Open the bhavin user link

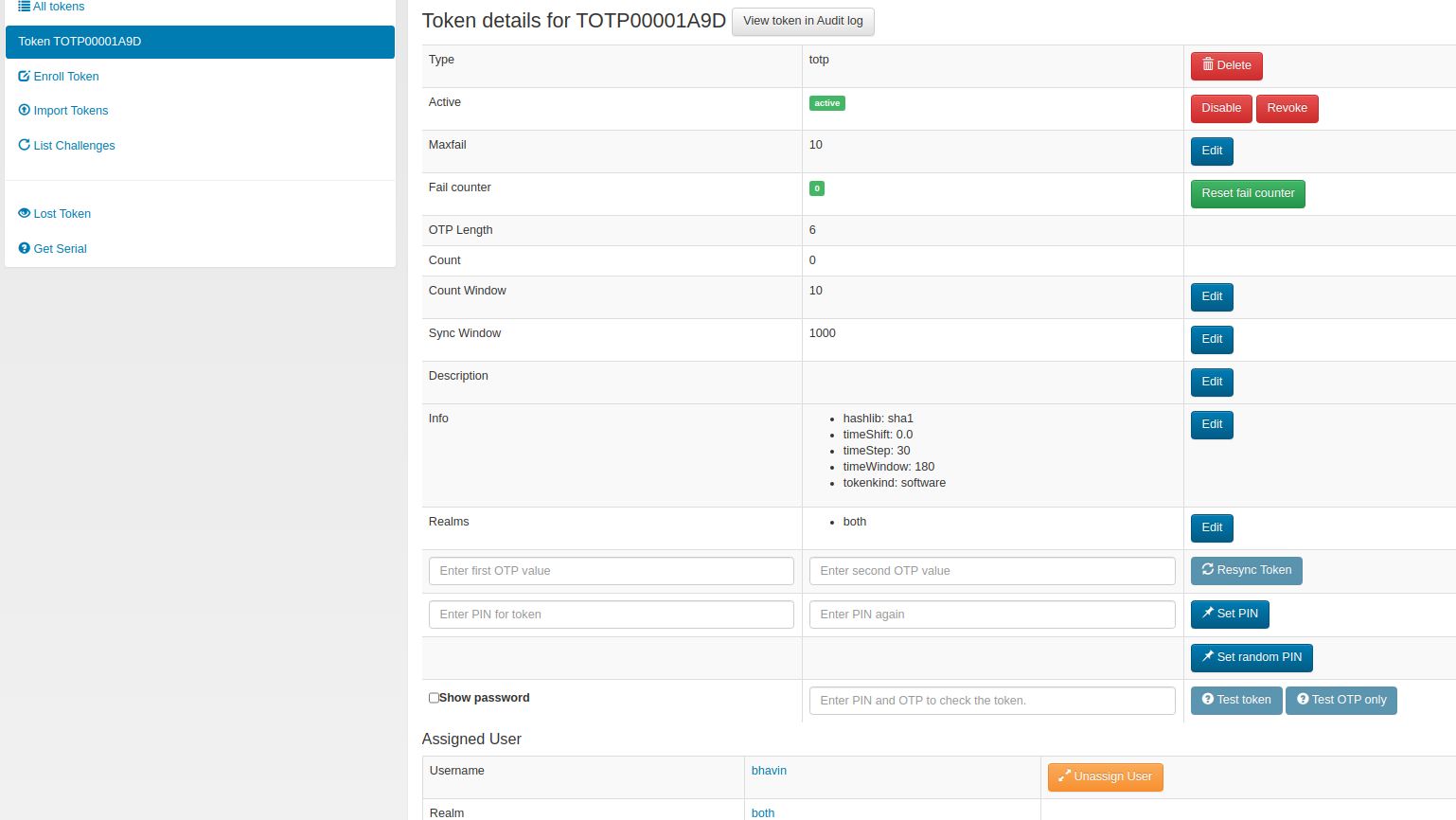[x=769, y=770]
